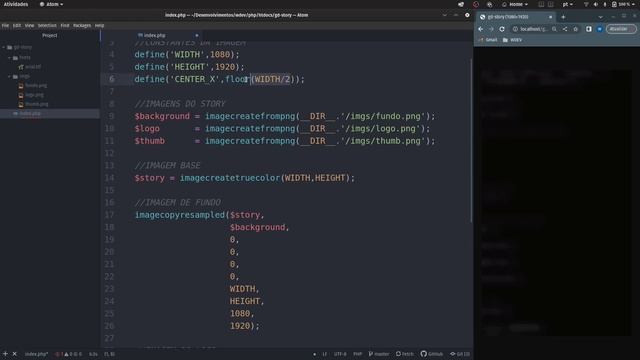Screen dimensions: 640x360
Task: Change the PHP grammar selector
Action: tap(358, 354)
